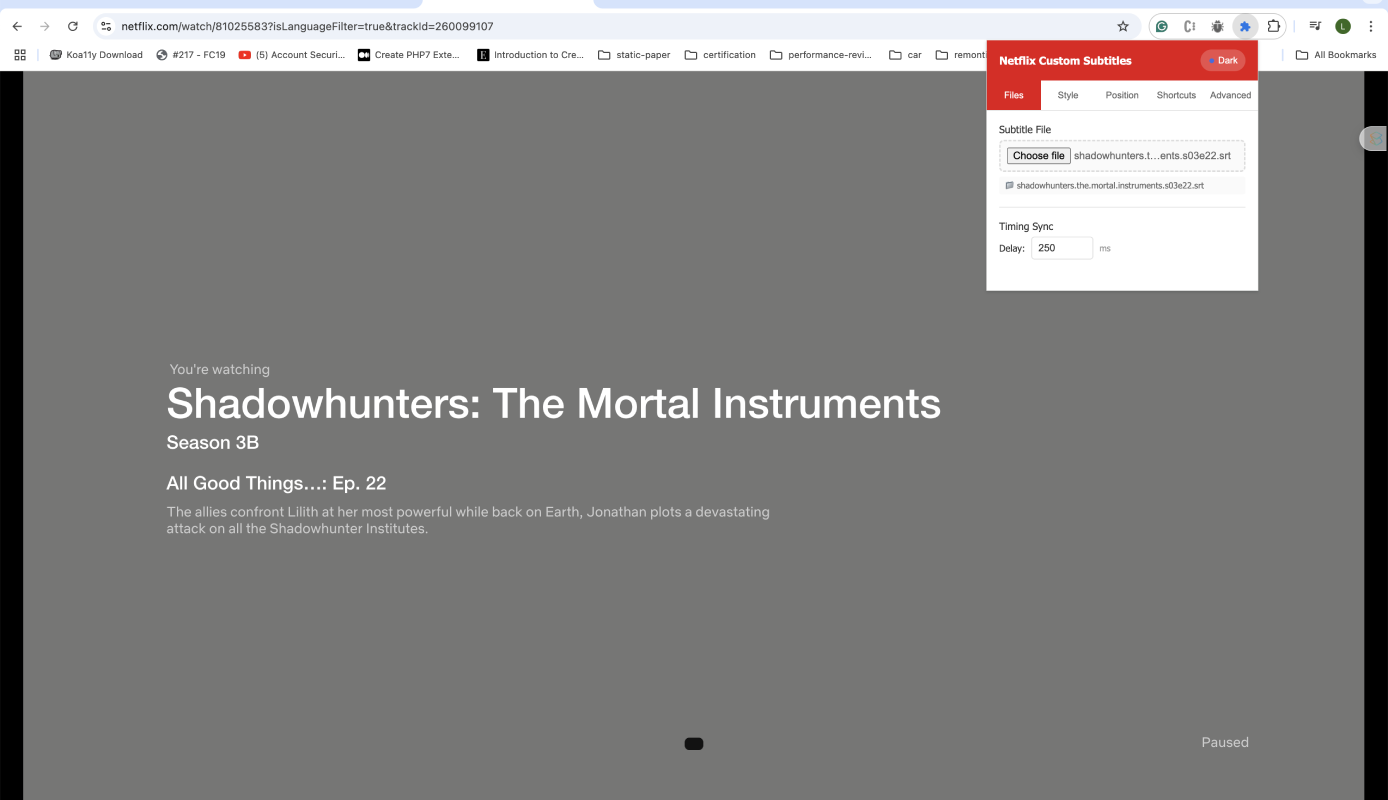
Task: Bookmark this page with the star icon
Action: pos(1123,26)
